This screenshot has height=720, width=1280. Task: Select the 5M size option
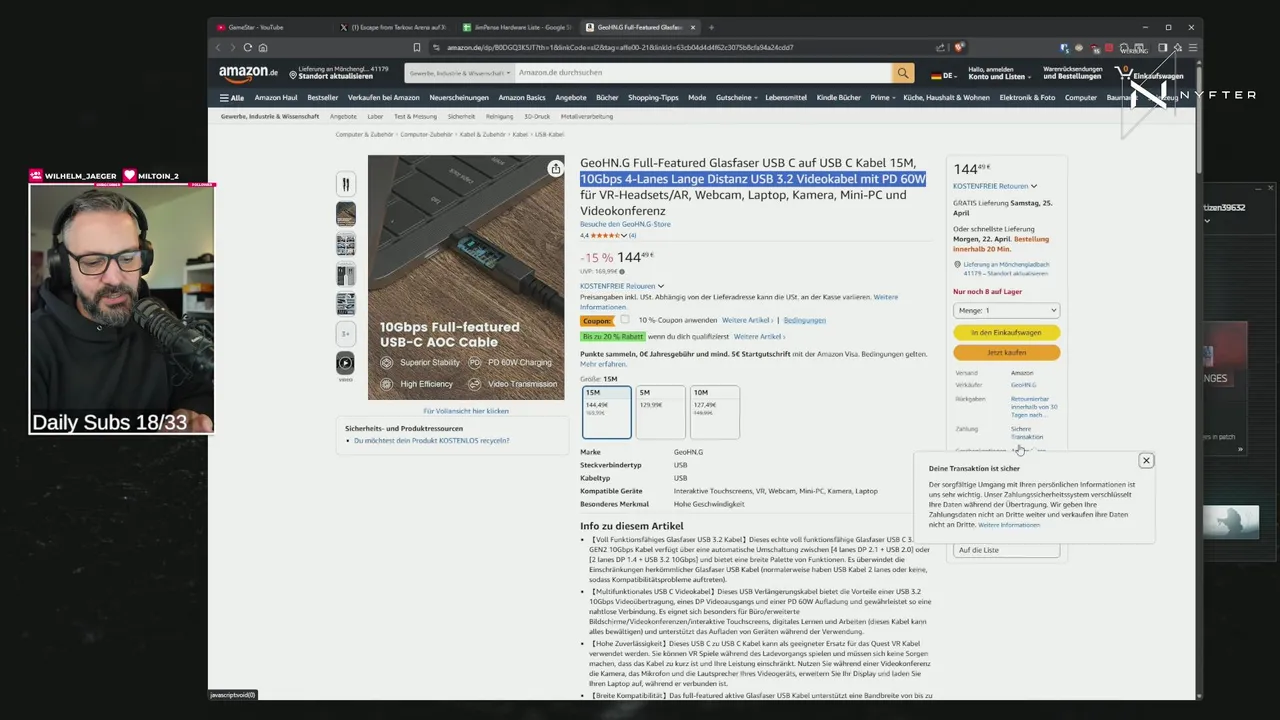(x=661, y=412)
